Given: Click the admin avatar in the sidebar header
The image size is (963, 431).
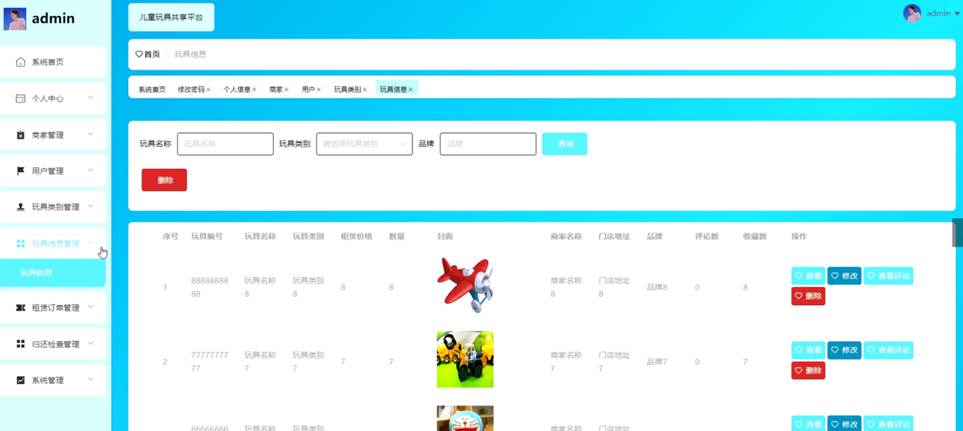Looking at the screenshot, I should click(15, 19).
